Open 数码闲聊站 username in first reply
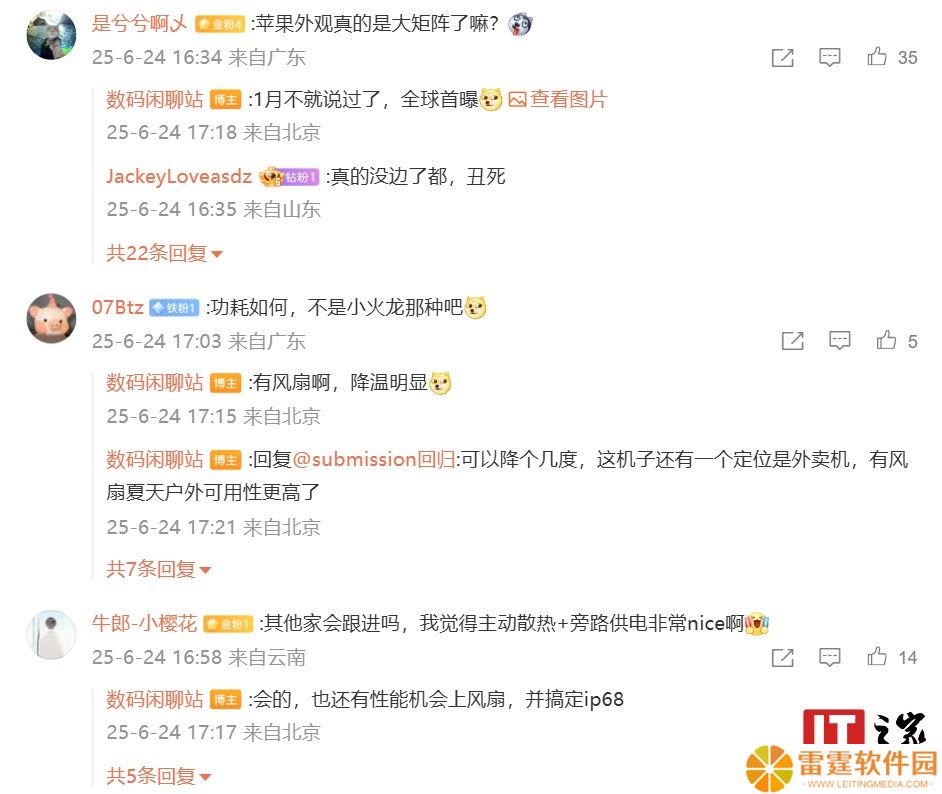The image size is (942, 794). 155,99
